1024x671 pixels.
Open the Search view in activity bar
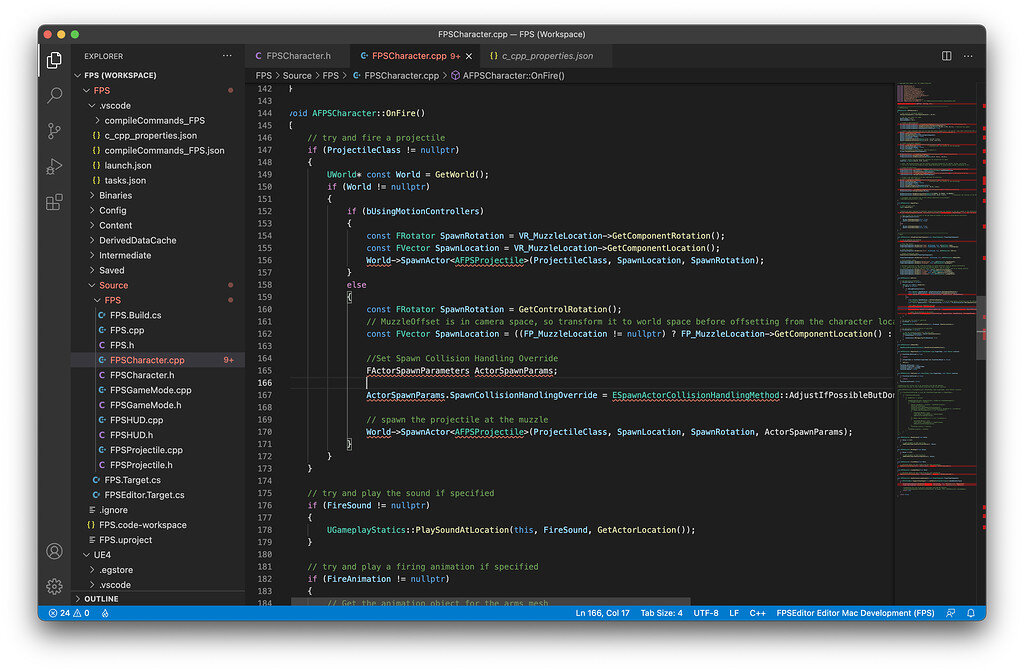pyautogui.click(x=55, y=96)
